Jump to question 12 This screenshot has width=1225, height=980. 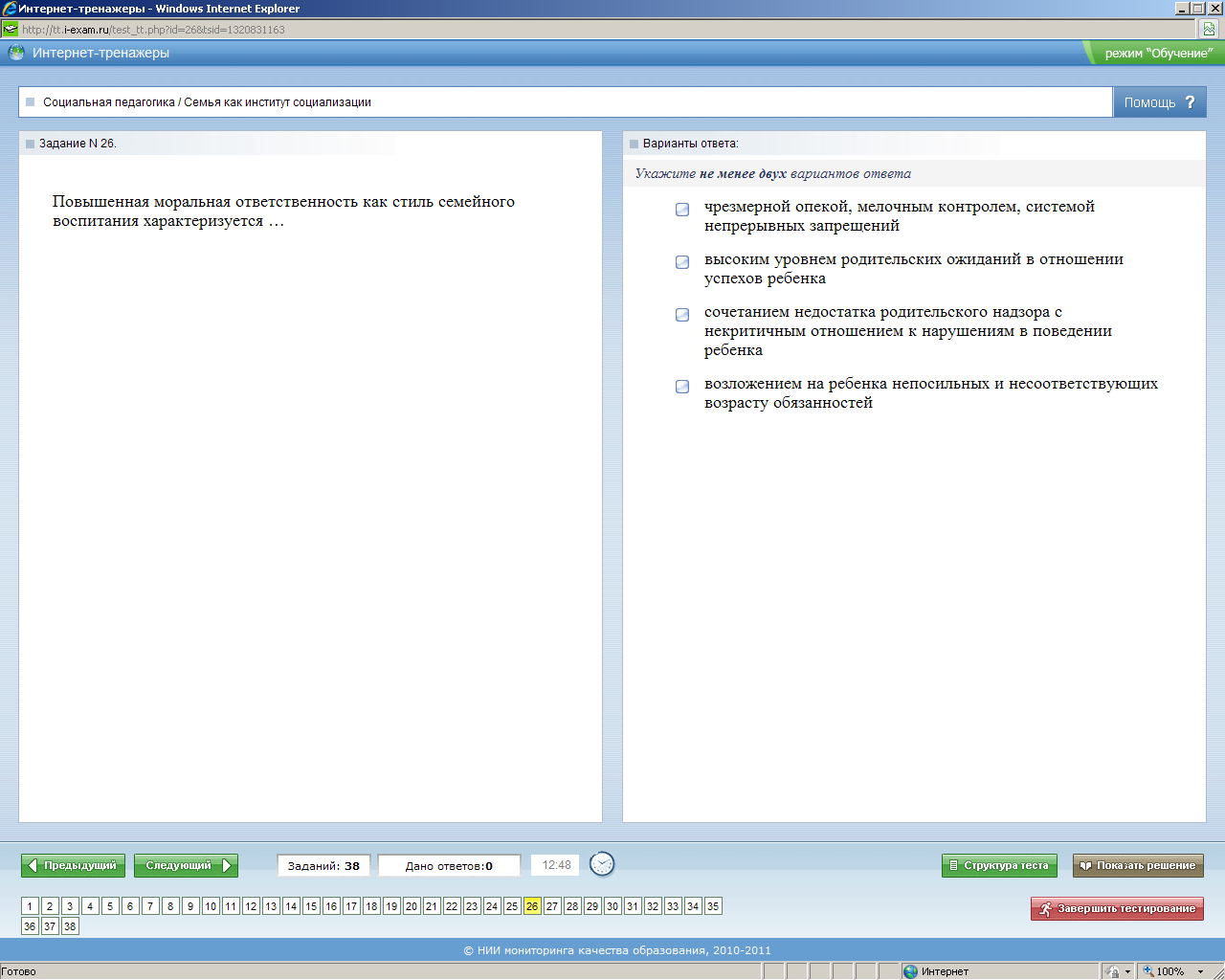point(251,906)
